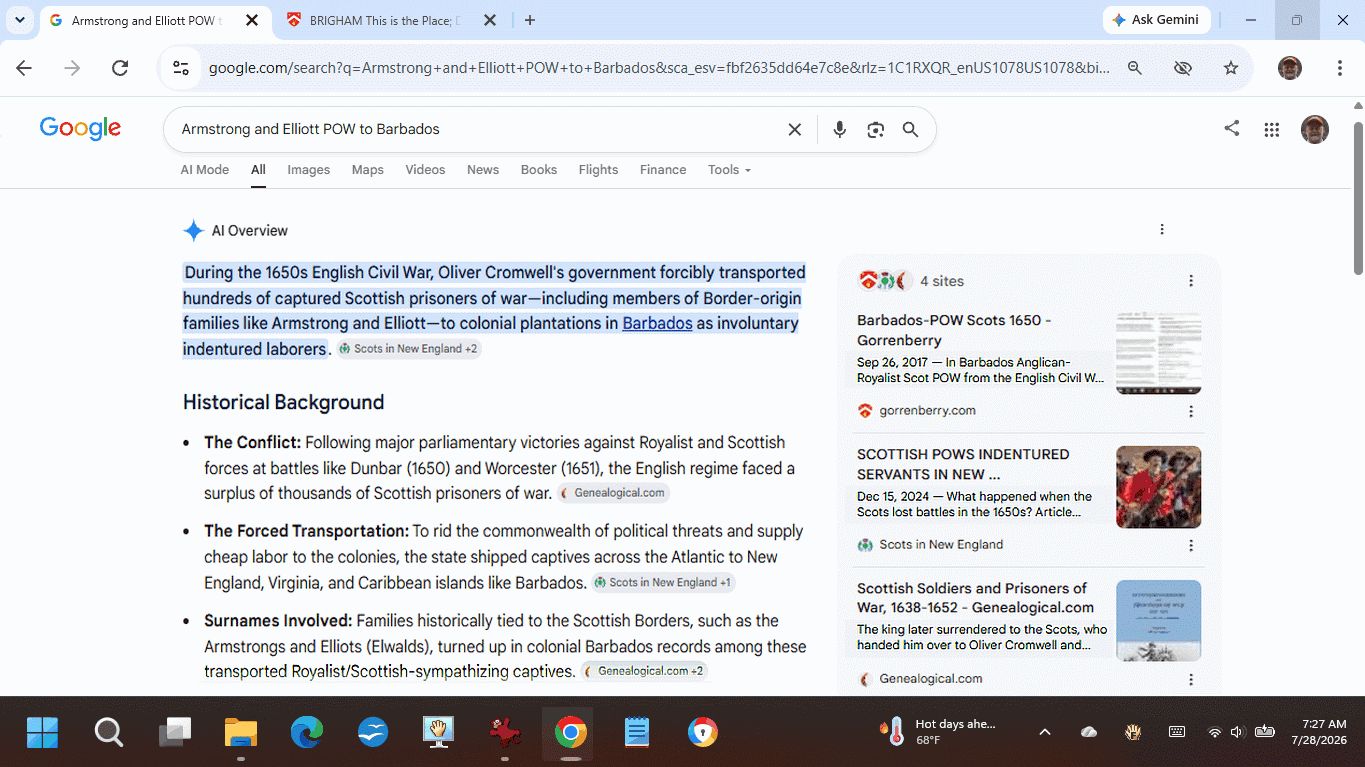This screenshot has height=767, width=1365.
Task: Open options for the Genealogical.com source card
Action: click(1191, 679)
